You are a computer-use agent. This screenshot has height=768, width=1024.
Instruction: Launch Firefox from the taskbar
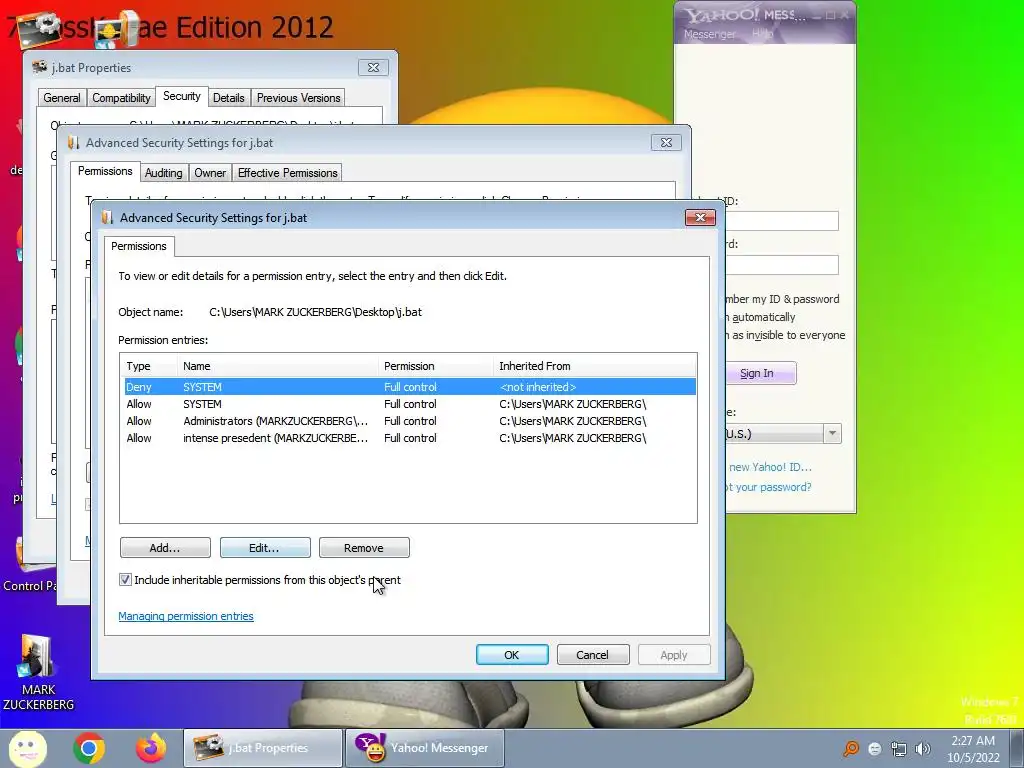pos(151,748)
